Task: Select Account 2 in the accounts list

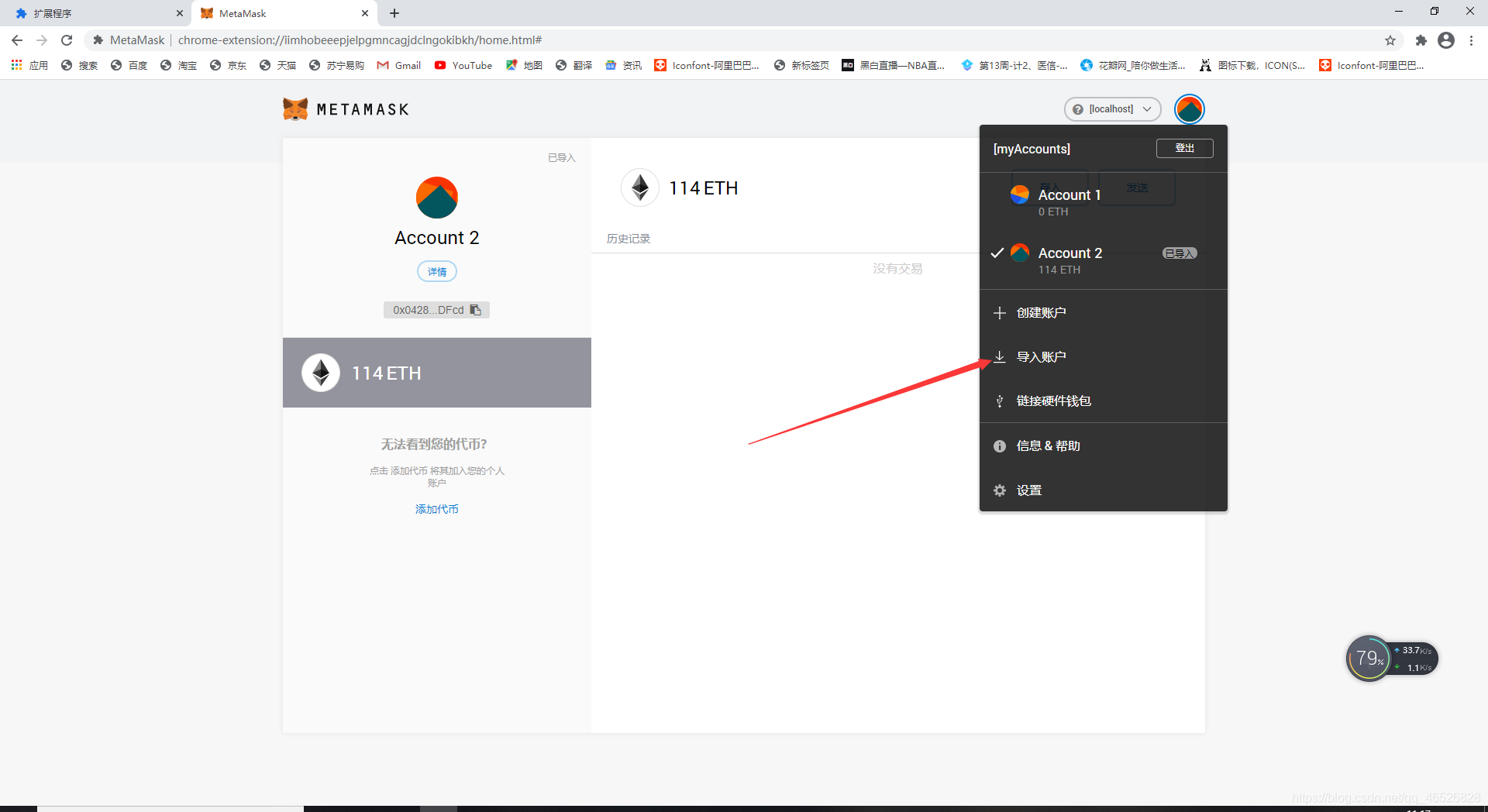Action: 1104,260
